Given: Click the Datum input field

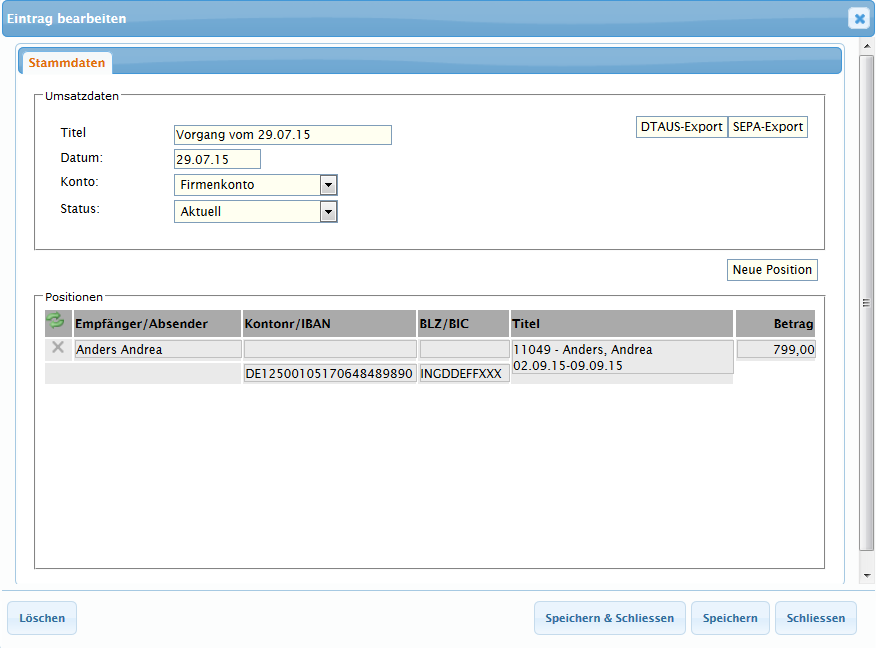Looking at the screenshot, I should coord(217,159).
